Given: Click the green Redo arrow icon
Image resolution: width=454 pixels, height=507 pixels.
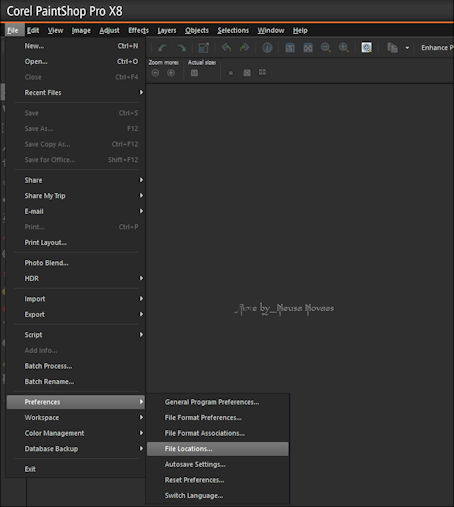Looking at the screenshot, I should [244, 48].
